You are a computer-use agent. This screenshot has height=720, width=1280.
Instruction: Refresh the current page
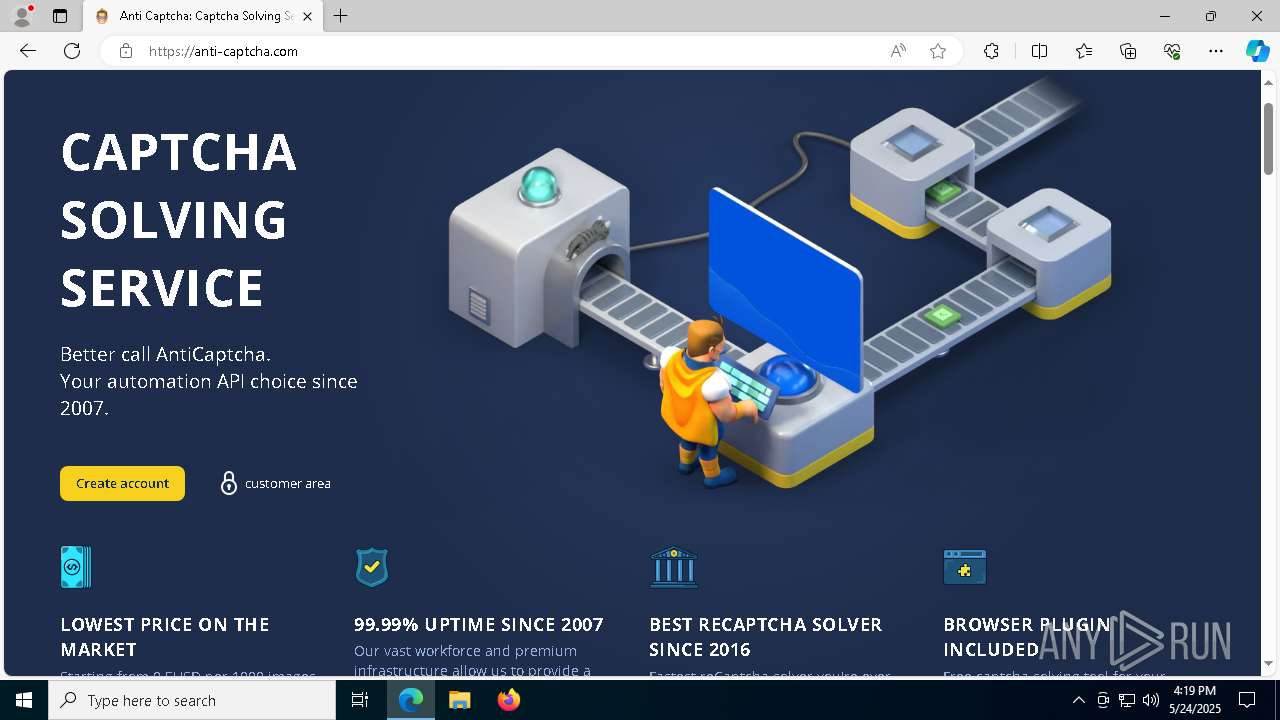click(72, 51)
